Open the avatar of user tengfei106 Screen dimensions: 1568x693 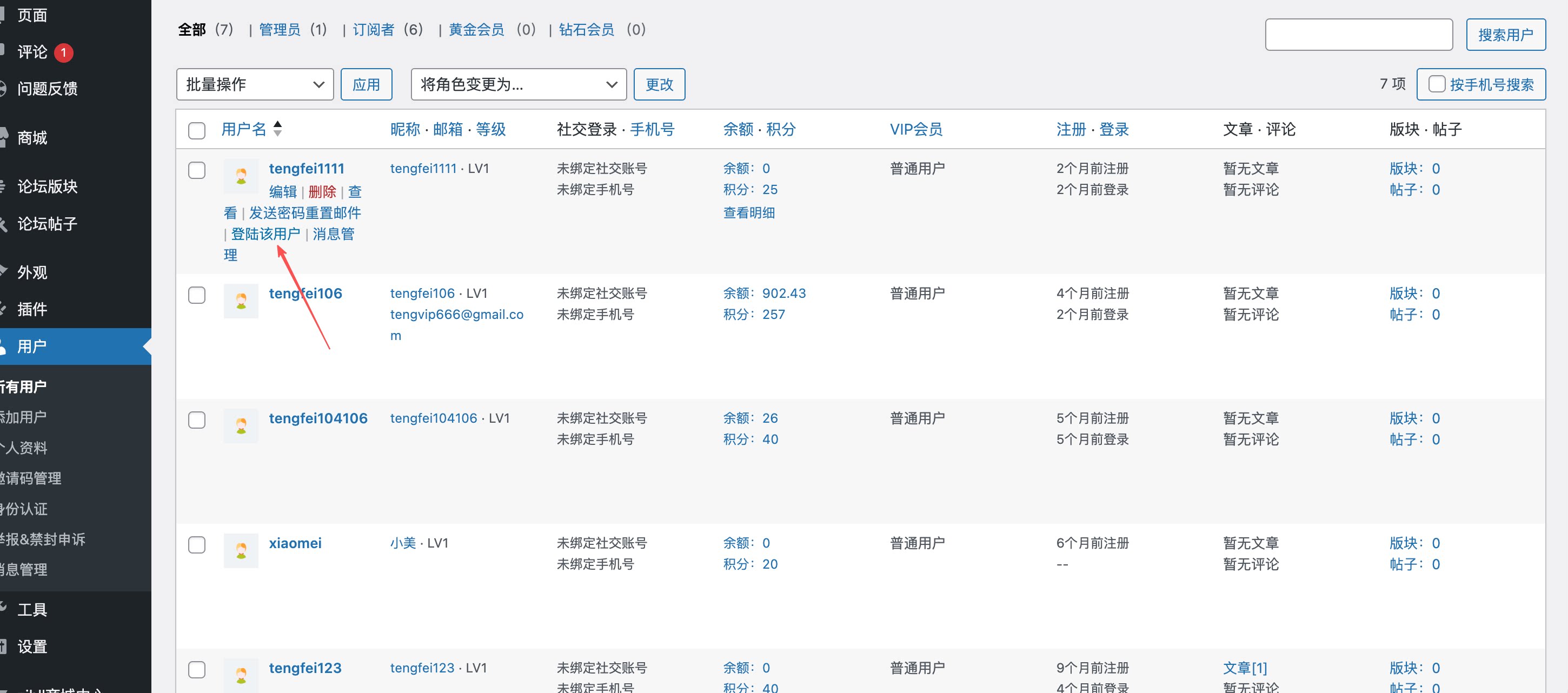[241, 301]
